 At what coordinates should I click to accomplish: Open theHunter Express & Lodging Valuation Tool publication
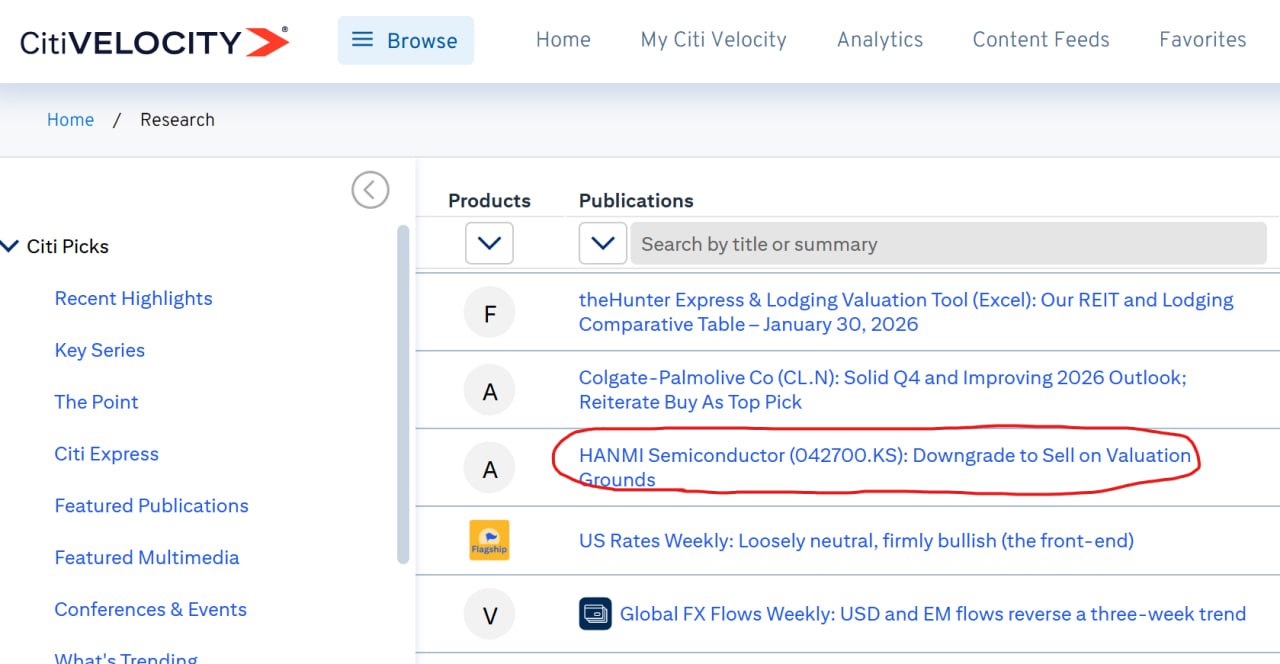[906, 312]
